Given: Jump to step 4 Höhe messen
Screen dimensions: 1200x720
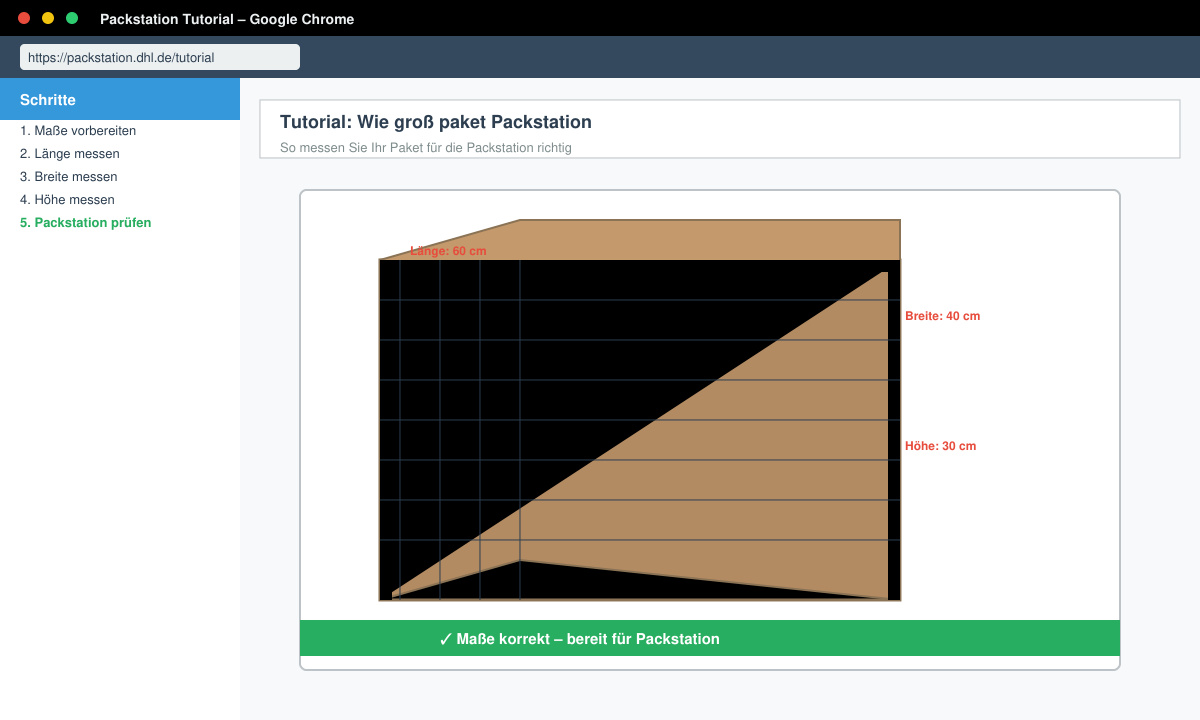Looking at the screenshot, I should tap(67, 200).
